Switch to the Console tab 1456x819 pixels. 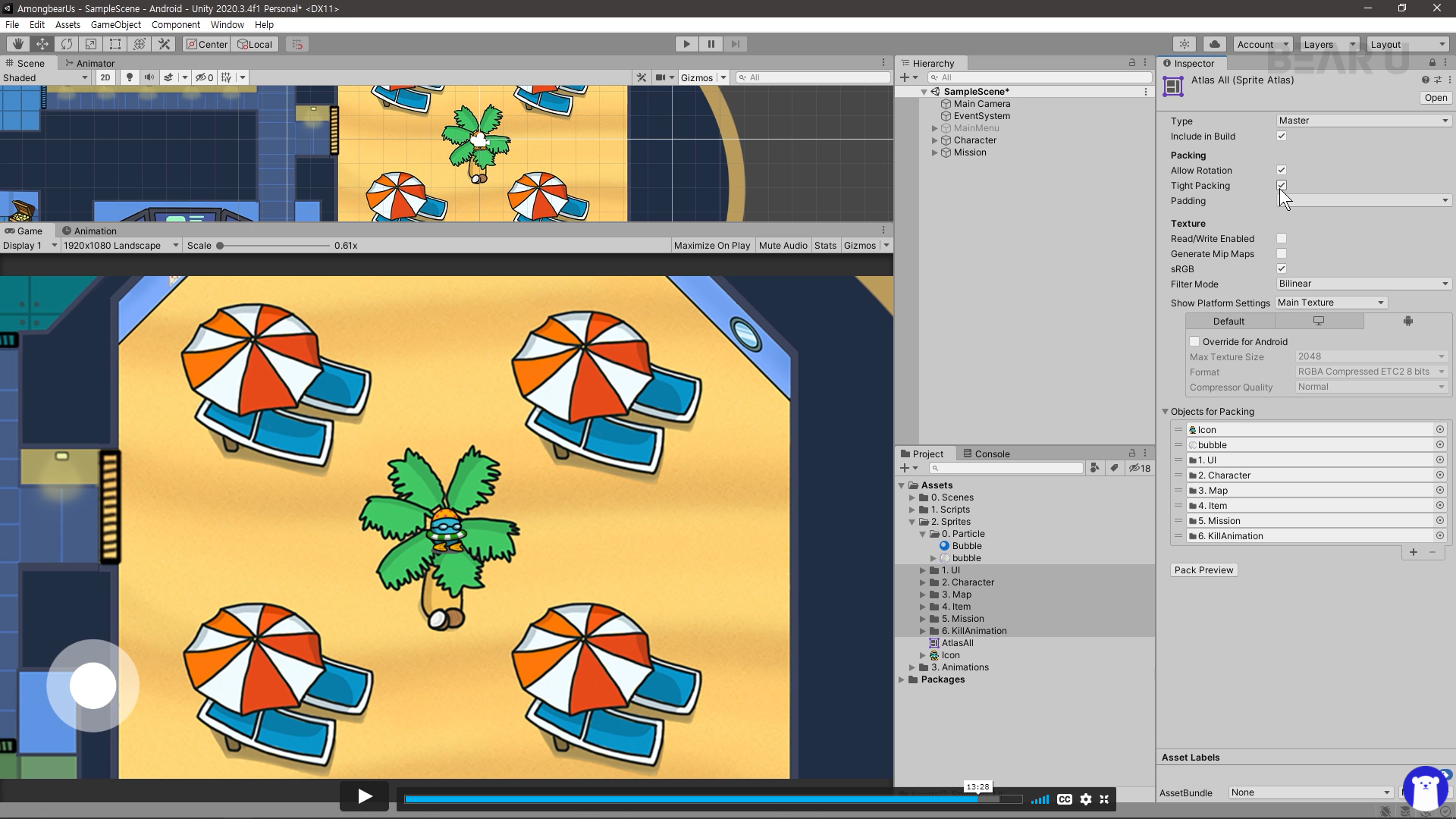coord(986,453)
